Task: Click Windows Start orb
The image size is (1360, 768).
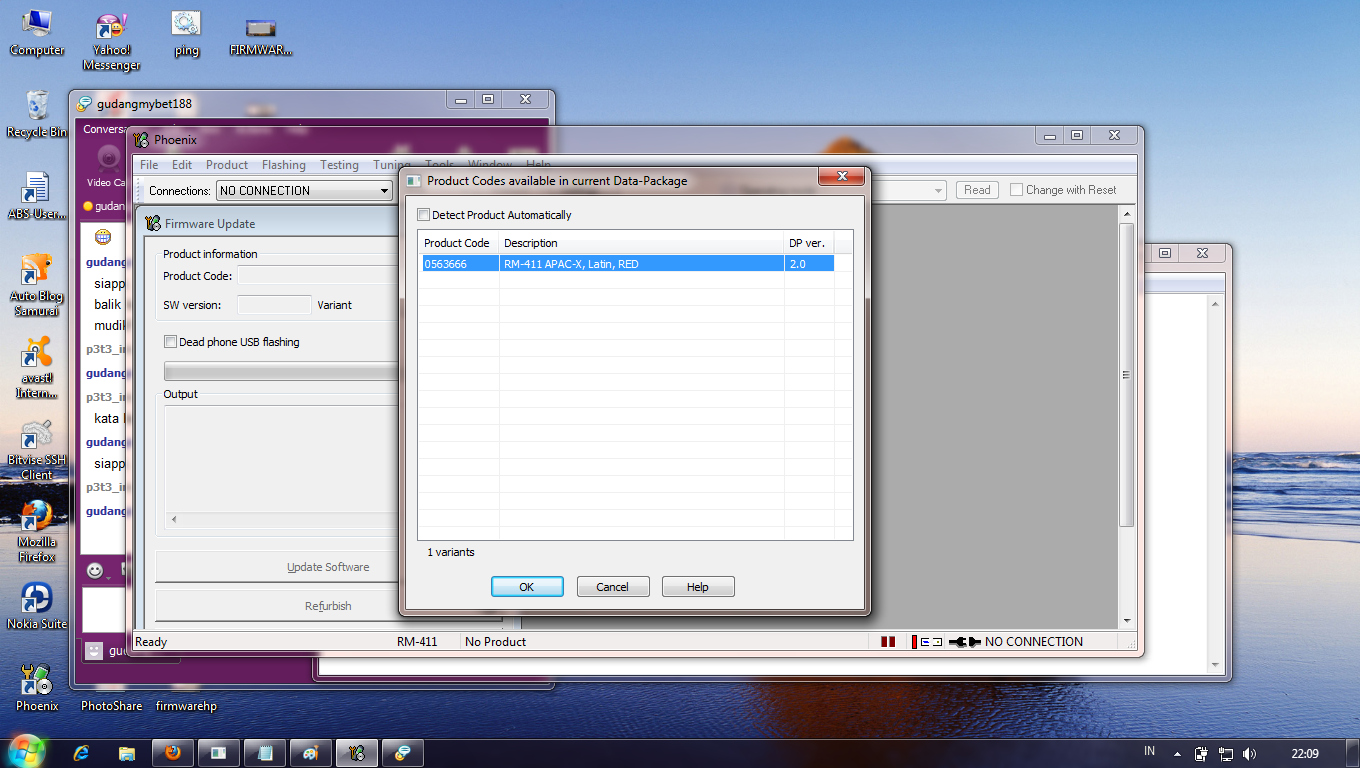Action: pyautogui.click(x=26, y=752)
